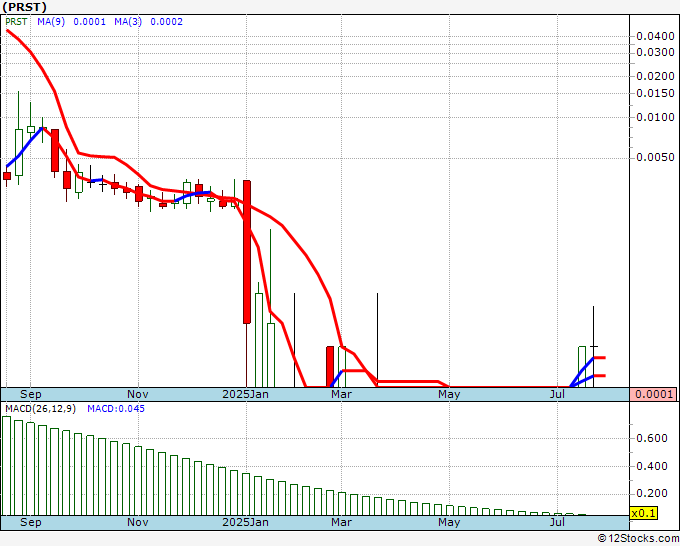Click the tall red January 2025 candlestick
The image size is (680, 546).
click(x=247, y=252)
